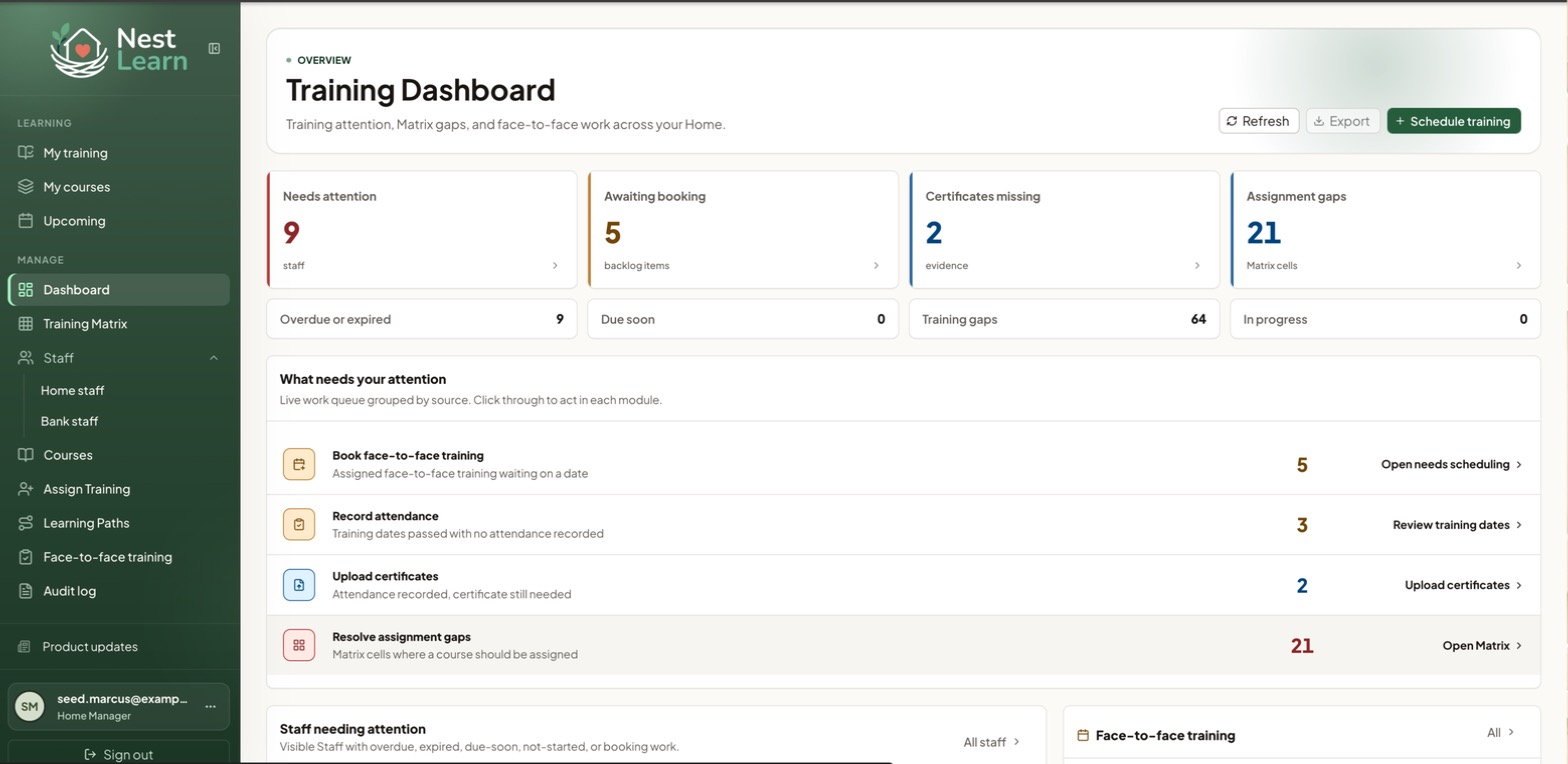This screenshot has width=1568, height=764.
Task: Click the Refresh button
Action: 1259,121
